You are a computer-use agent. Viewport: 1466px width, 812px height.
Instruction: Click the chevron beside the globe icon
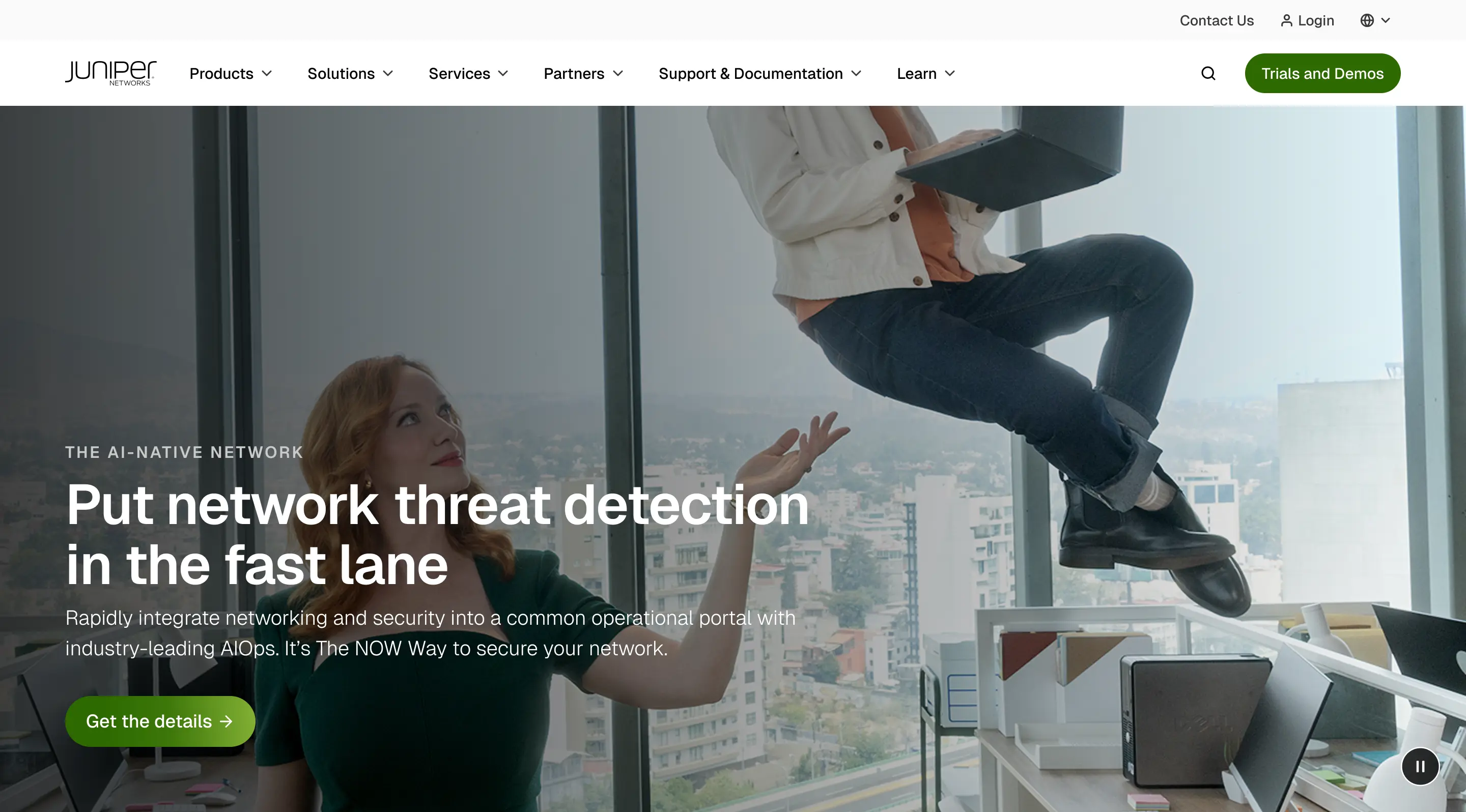click(x=1386, y=20)
